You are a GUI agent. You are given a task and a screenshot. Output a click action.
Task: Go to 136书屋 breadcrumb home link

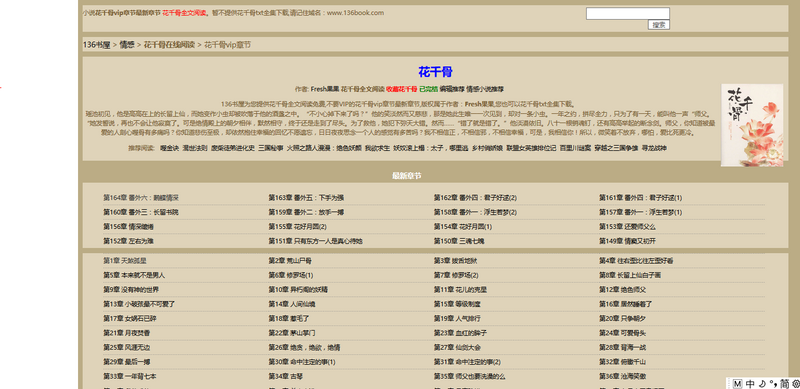96,45
